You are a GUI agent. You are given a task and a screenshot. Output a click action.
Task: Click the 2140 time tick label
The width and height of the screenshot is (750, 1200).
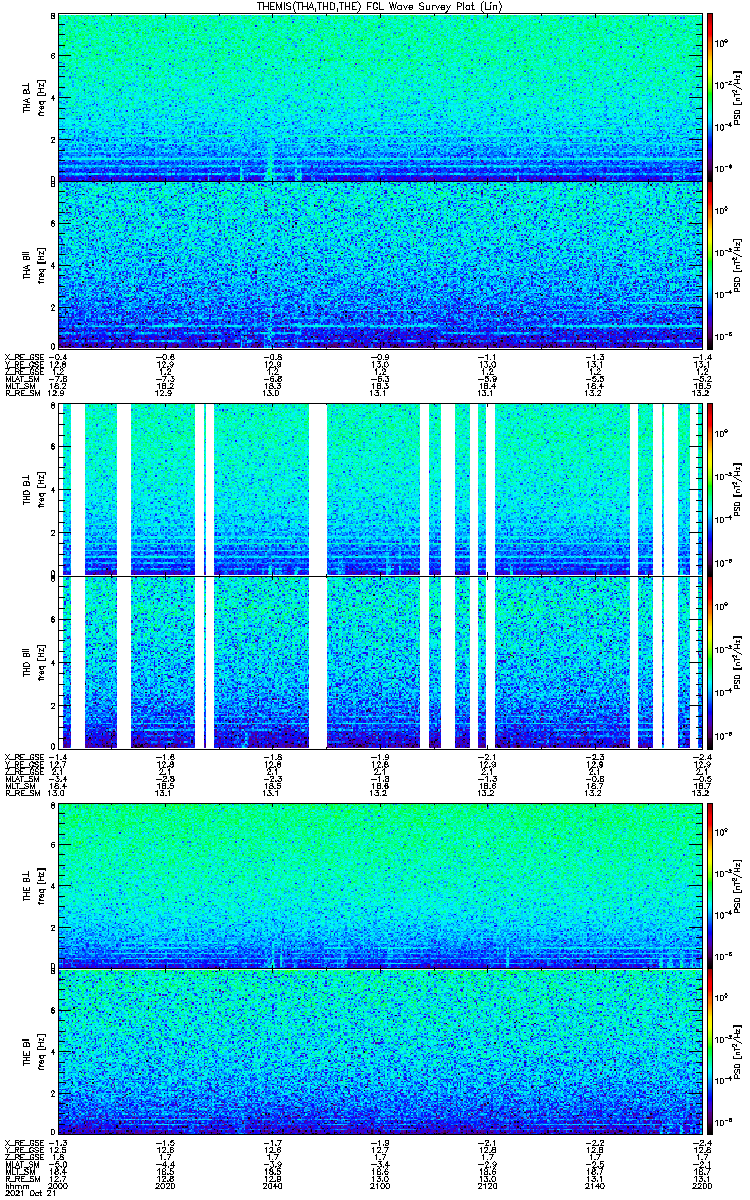(x=595, y=1185)
